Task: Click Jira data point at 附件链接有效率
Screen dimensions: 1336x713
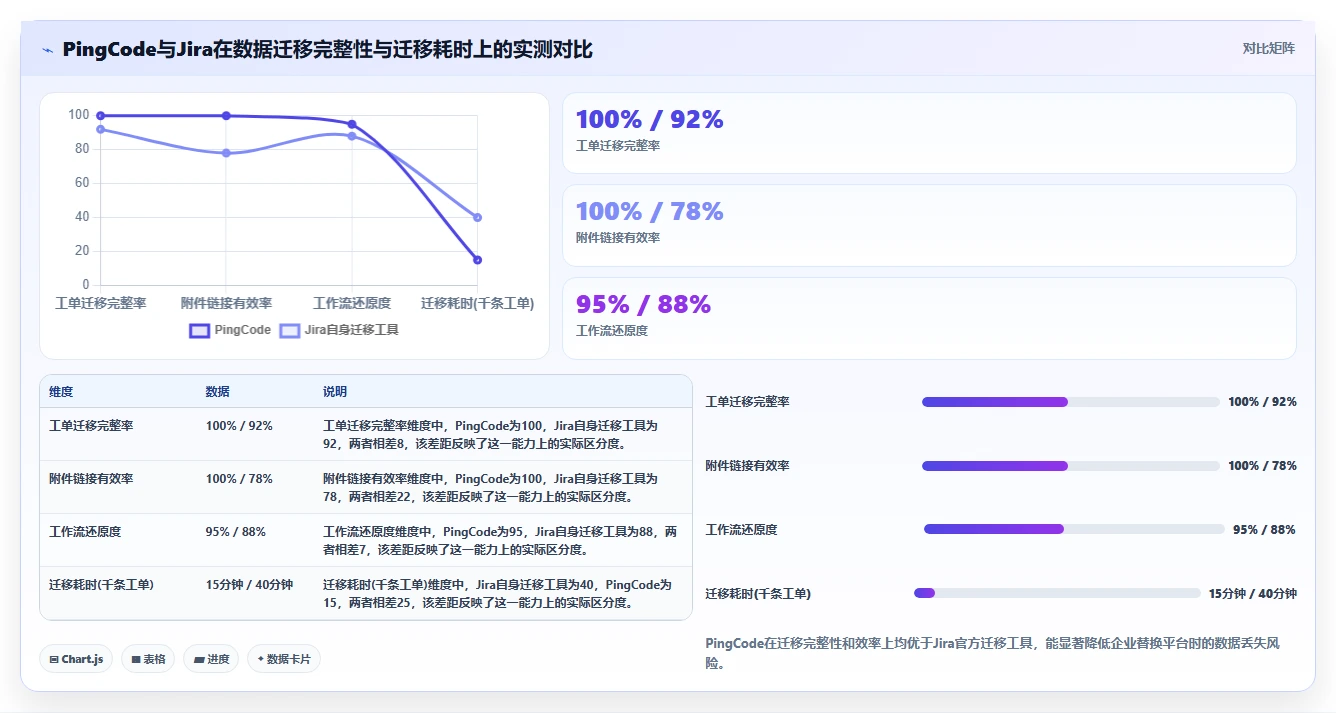Action: click(226, 153)
